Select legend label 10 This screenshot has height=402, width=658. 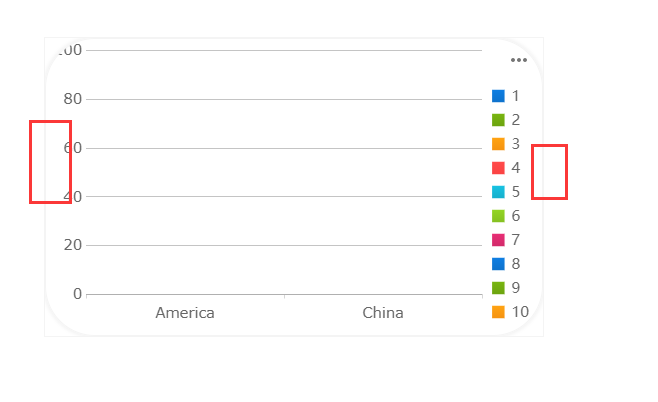point(520,312)
